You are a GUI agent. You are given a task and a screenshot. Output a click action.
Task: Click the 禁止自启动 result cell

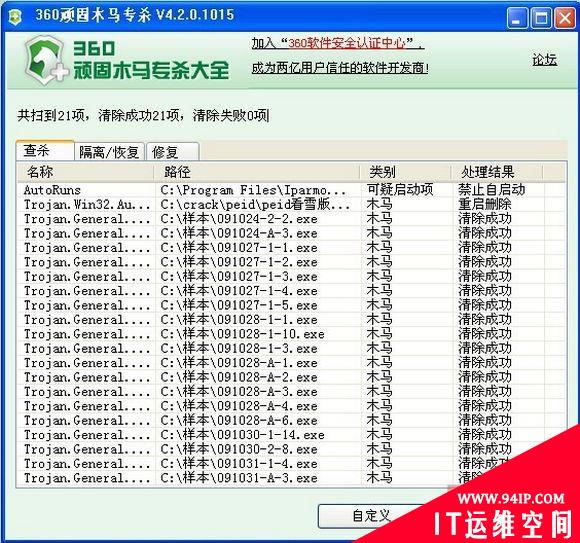pyautogui.click(x=492, y=190)
